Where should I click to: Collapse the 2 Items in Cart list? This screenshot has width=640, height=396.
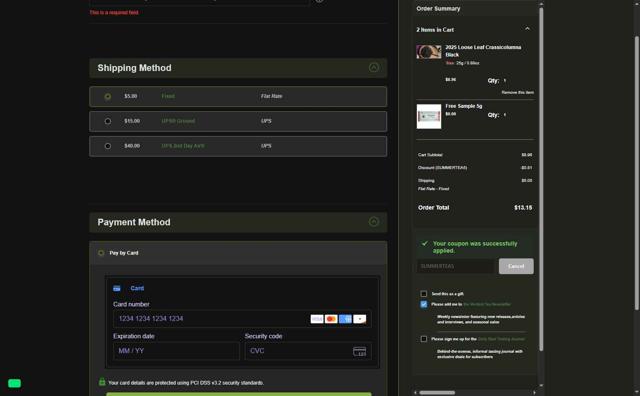pyautogui.click(x=527, y=29)
